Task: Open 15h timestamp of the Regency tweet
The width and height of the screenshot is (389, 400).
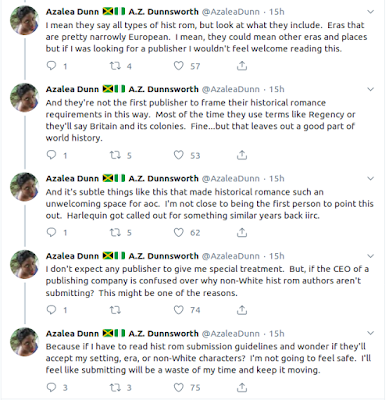Action: (277, 89)
